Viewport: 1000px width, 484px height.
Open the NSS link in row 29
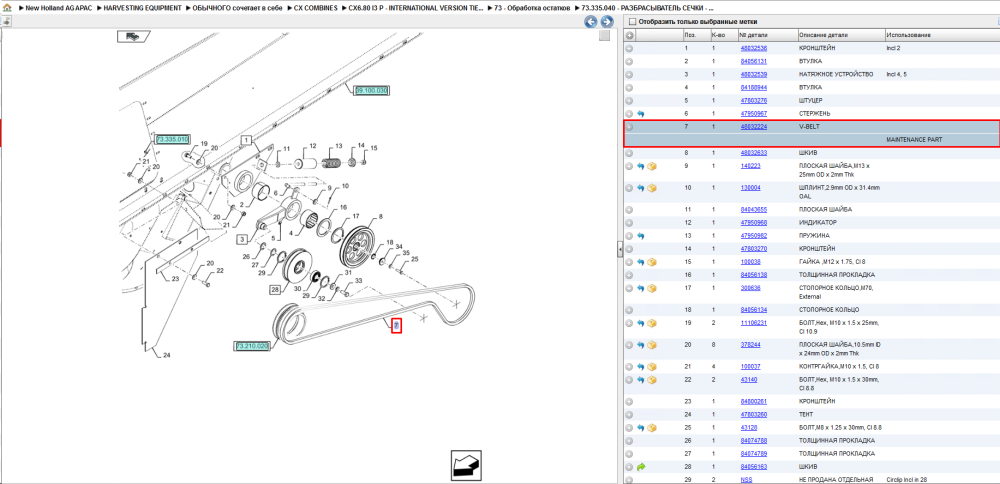[746, 480]
